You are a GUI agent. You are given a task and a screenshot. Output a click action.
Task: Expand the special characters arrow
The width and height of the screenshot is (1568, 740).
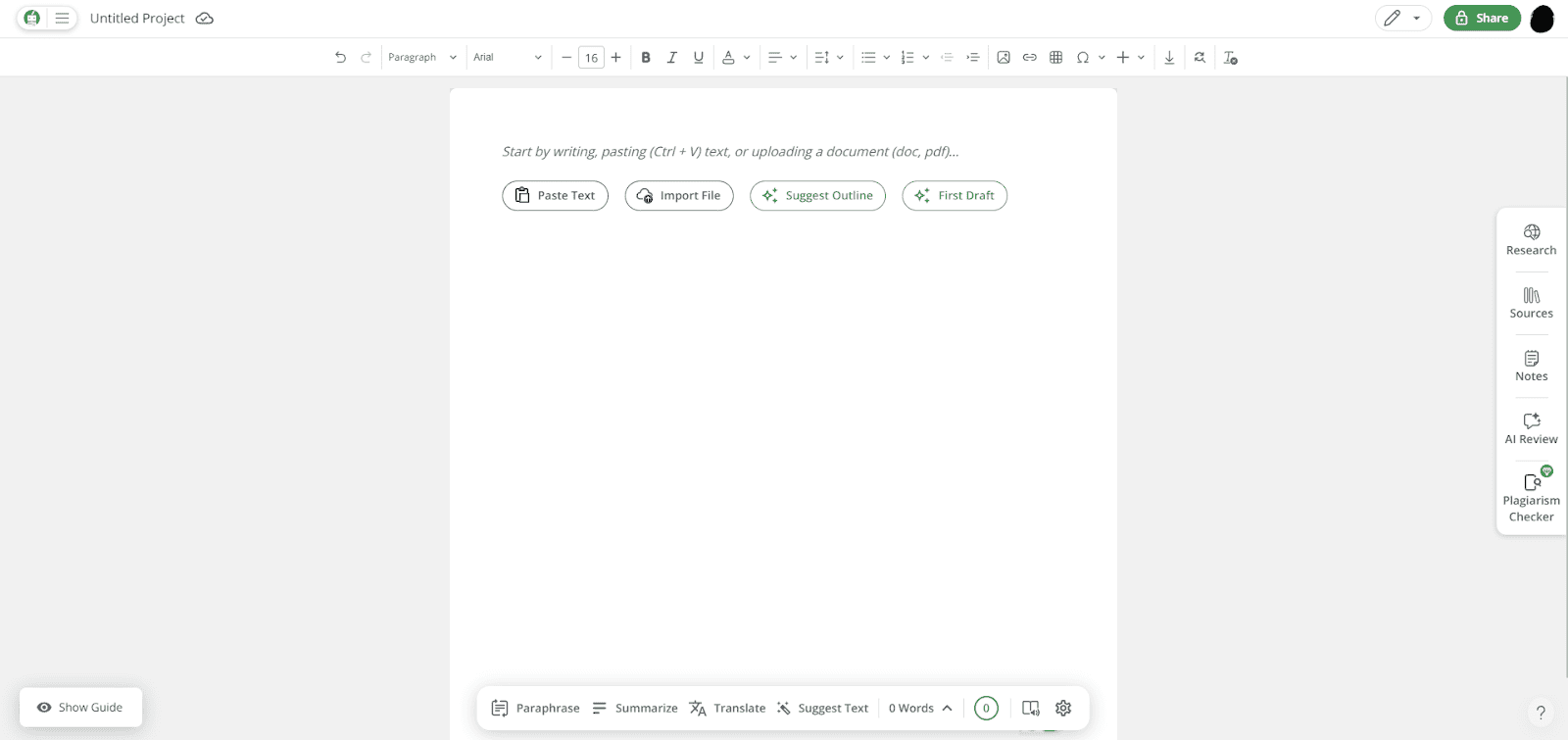(x=1102, y=58)
